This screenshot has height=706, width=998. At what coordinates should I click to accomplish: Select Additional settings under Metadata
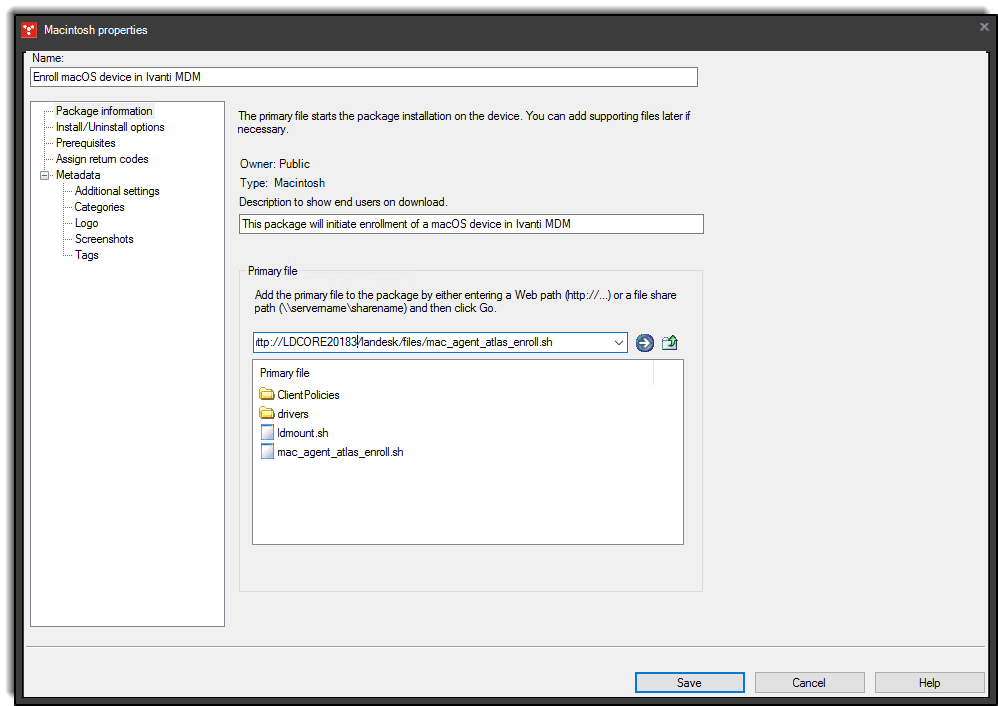(x=116, y=191)
